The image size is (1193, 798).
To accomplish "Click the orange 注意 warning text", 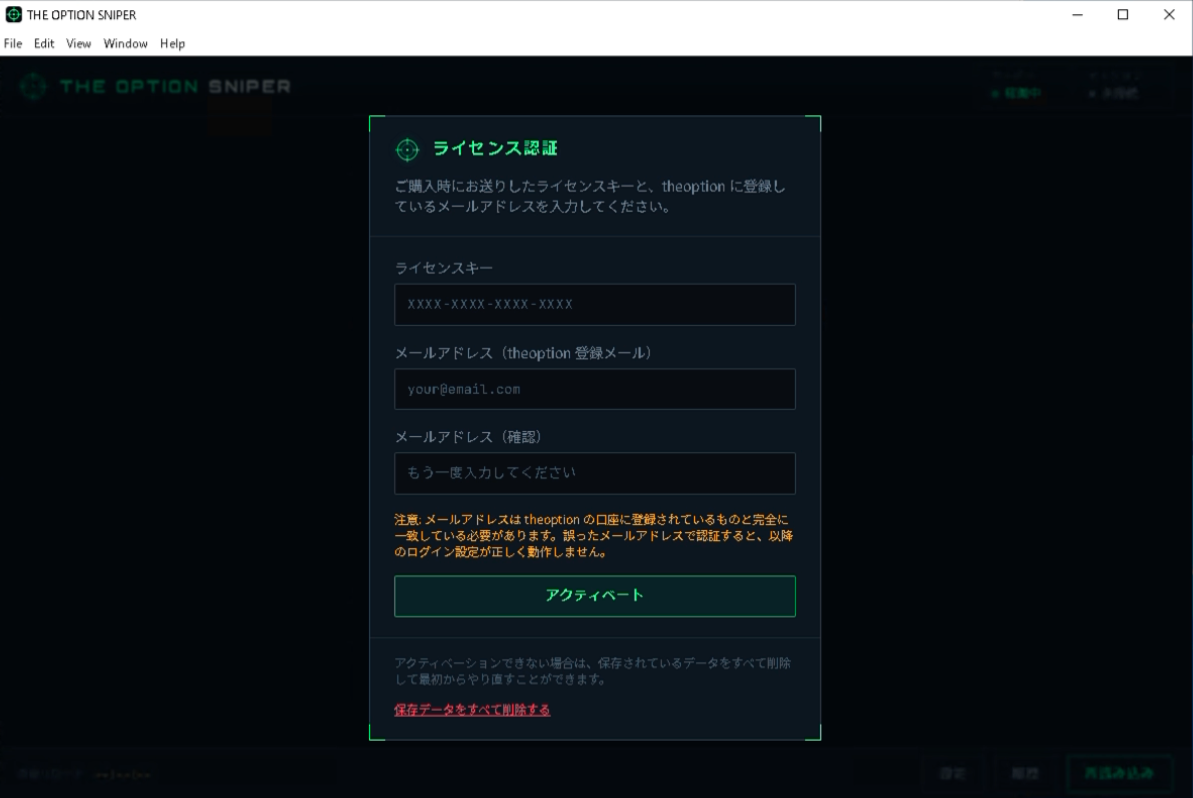I will pyautogui.click(x=593, y=536).
